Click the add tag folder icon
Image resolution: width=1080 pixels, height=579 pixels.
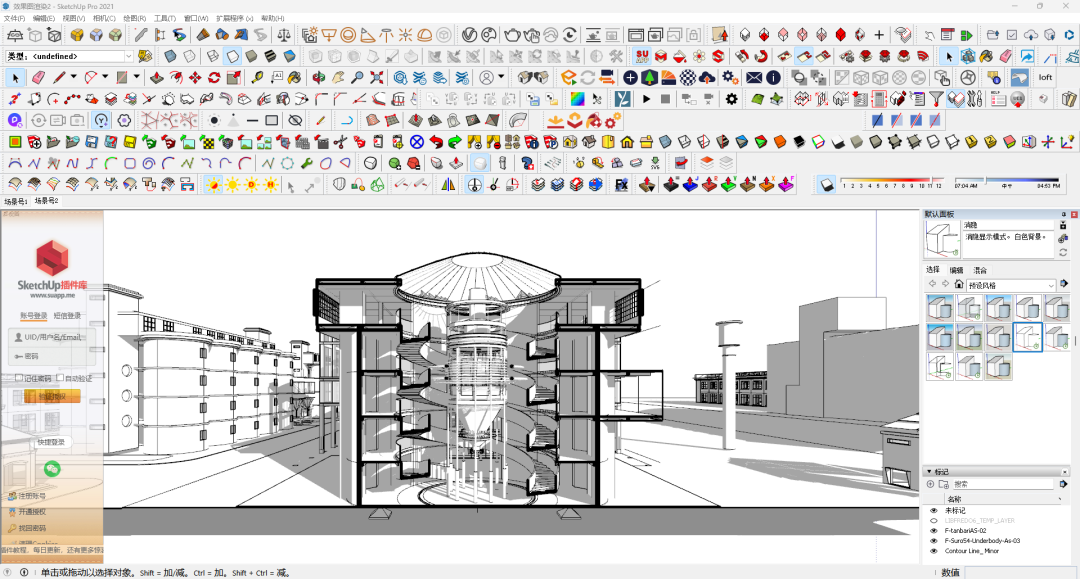coord(944,484)
